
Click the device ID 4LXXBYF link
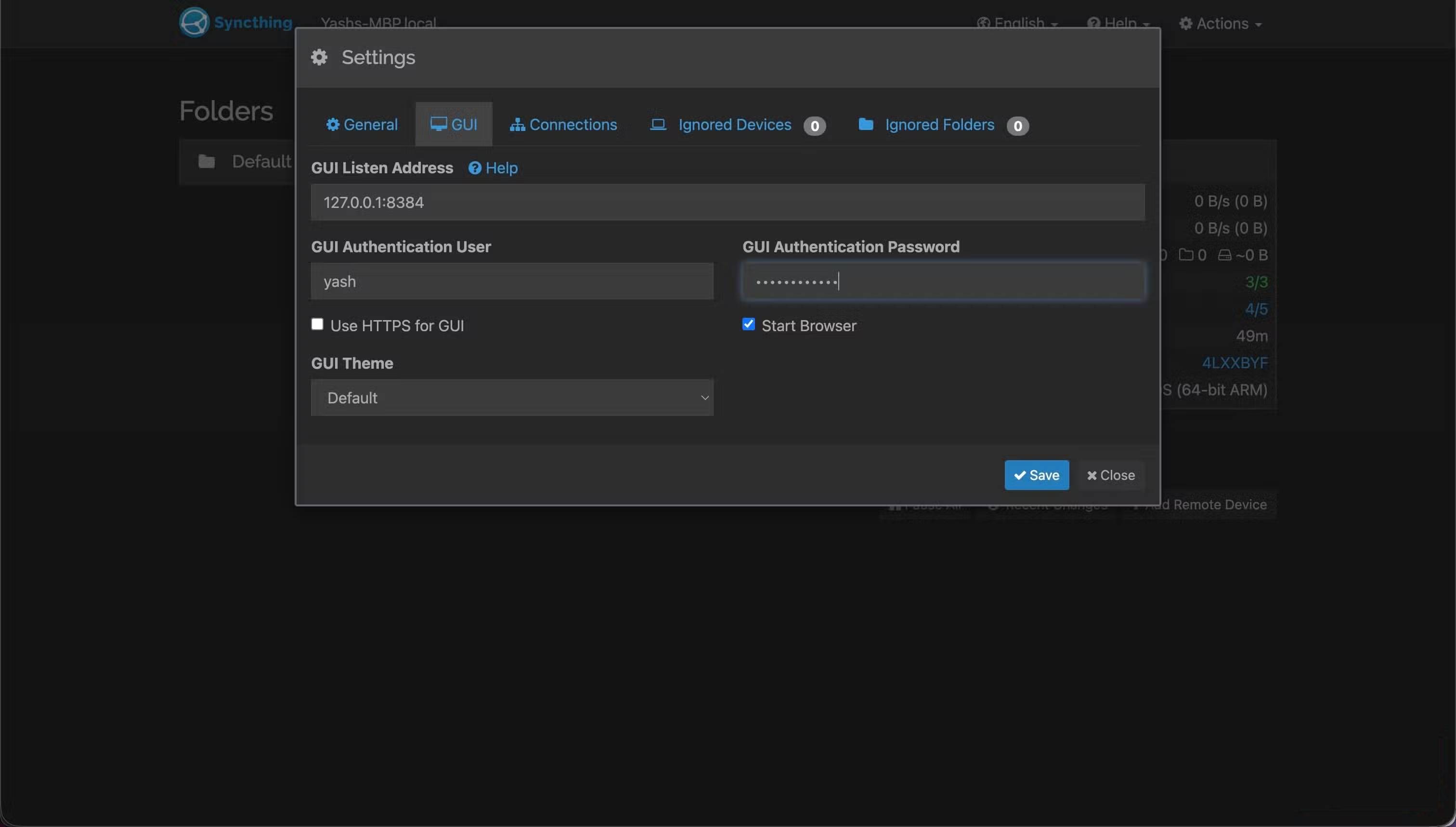(1235, 362)
